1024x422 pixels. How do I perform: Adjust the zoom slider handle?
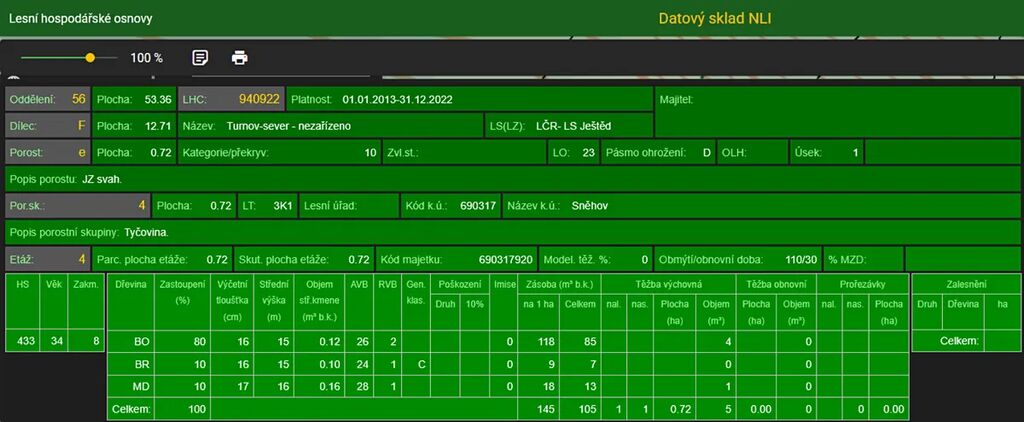(90, 58)
